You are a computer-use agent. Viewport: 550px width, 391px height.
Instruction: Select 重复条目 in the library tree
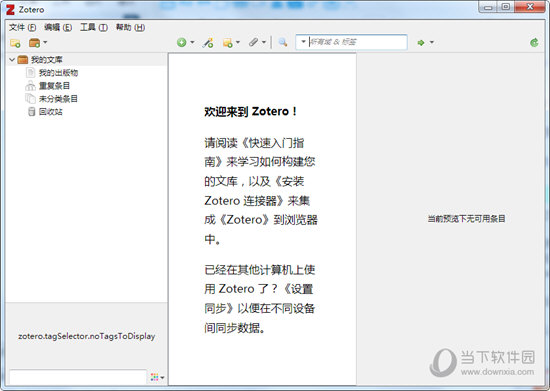click(54, 86)
